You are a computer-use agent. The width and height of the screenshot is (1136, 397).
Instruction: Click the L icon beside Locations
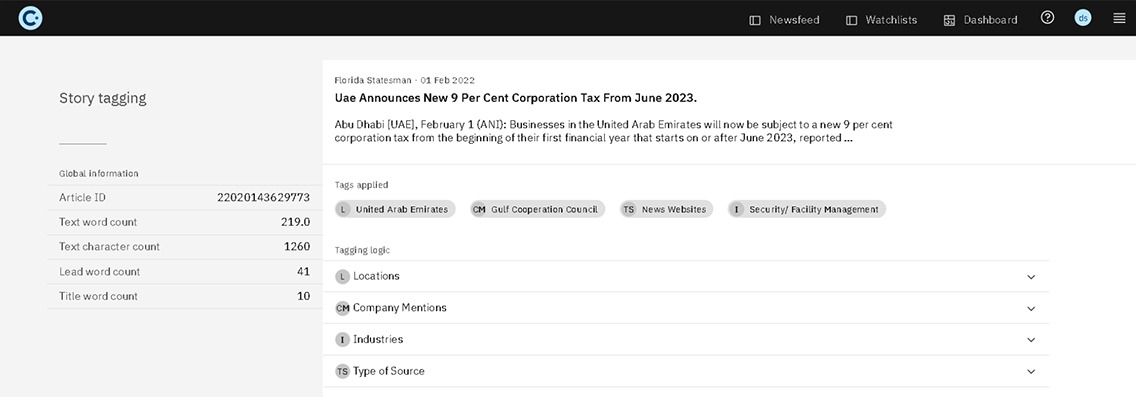(343, 277)
